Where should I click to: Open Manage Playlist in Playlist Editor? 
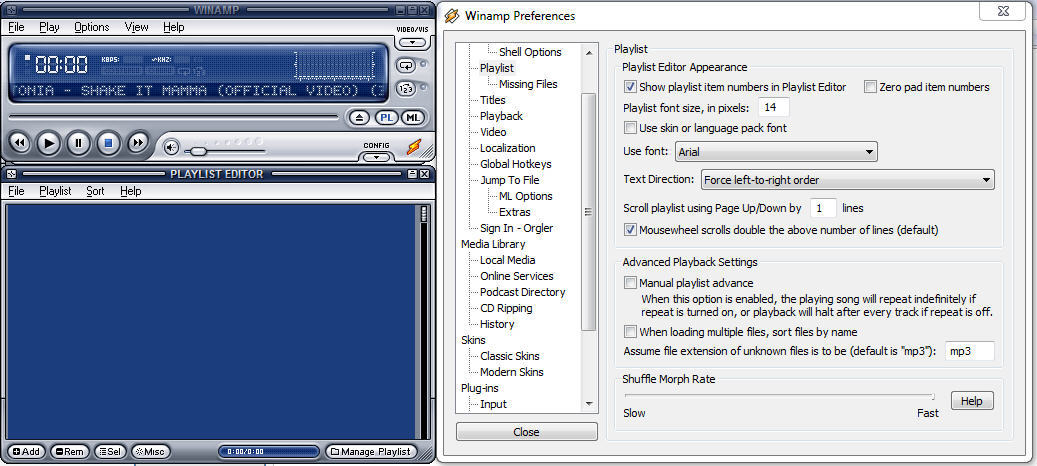click(372, 452)
